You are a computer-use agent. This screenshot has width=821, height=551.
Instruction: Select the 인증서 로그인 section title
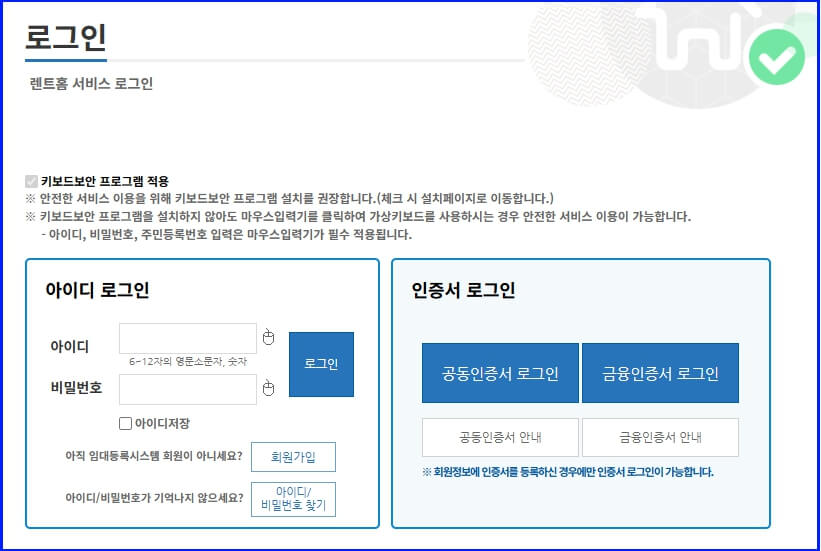pyautogui.click(x=463, y=290)
